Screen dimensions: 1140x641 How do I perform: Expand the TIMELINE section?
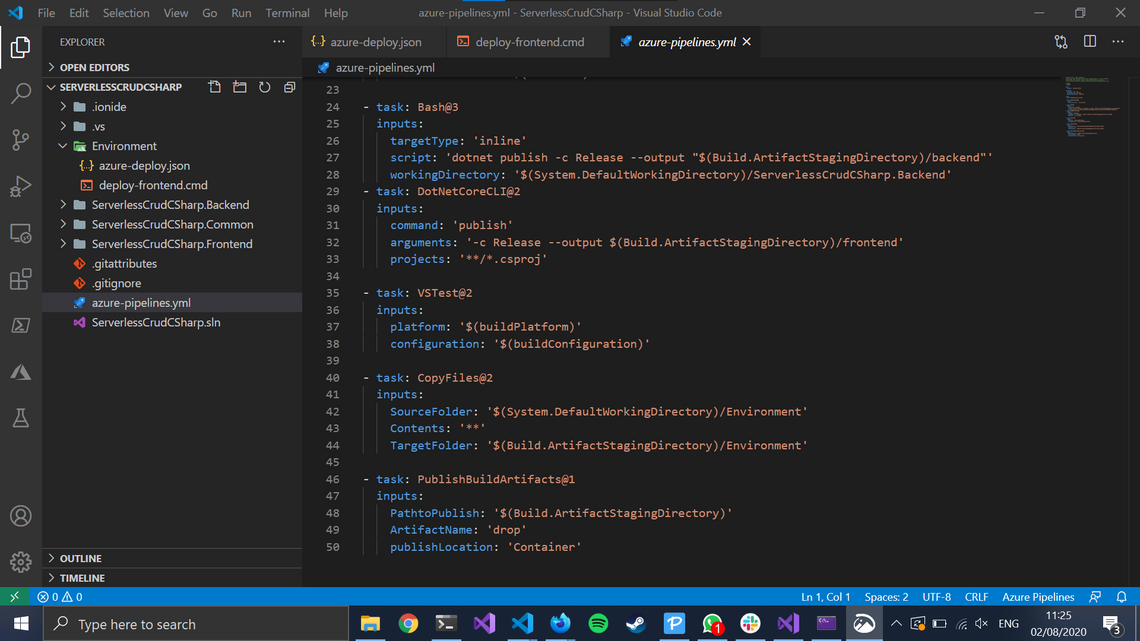point(172,578)
